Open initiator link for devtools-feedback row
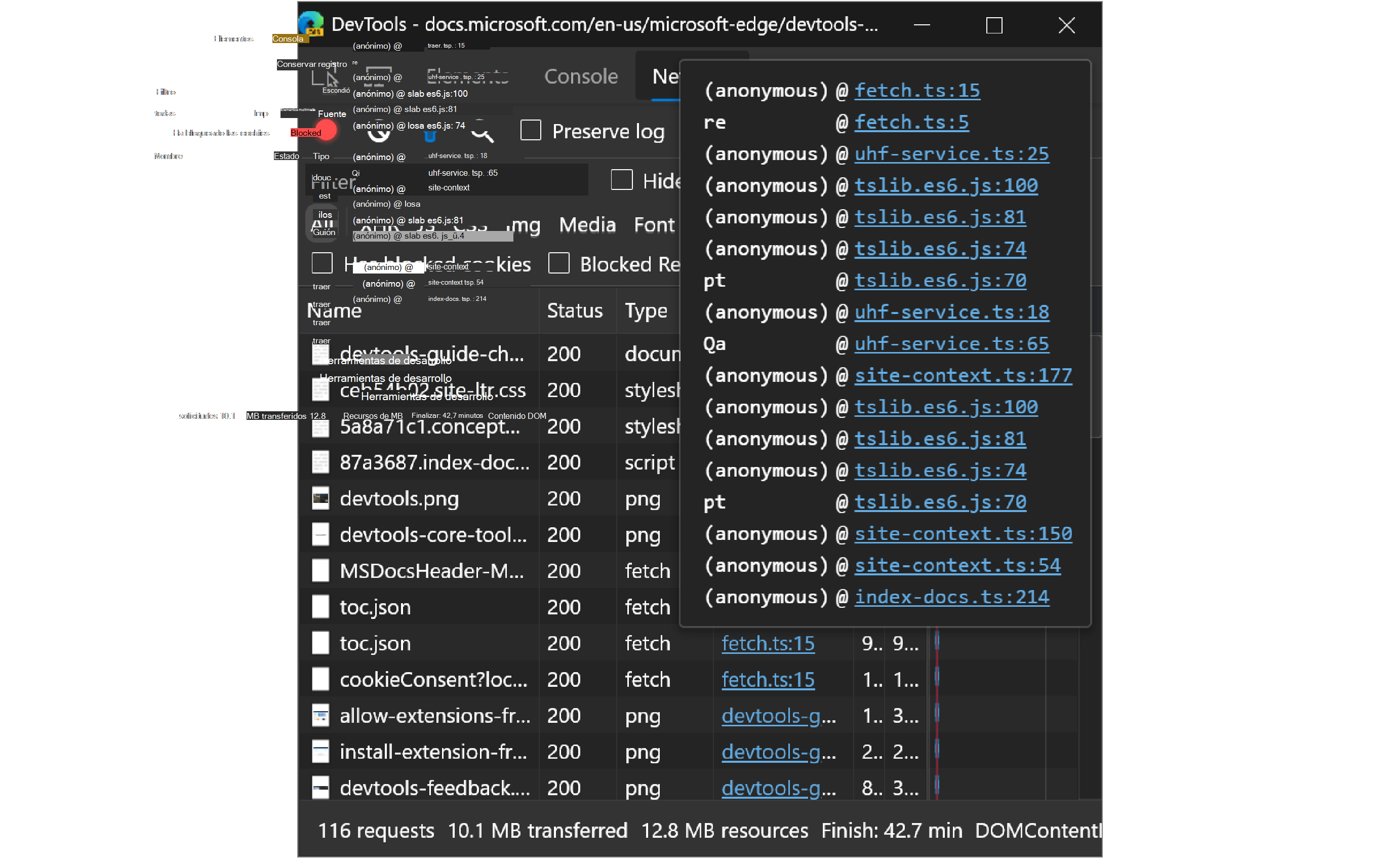The image size is (1400, 858). click(x=779, y=788)
